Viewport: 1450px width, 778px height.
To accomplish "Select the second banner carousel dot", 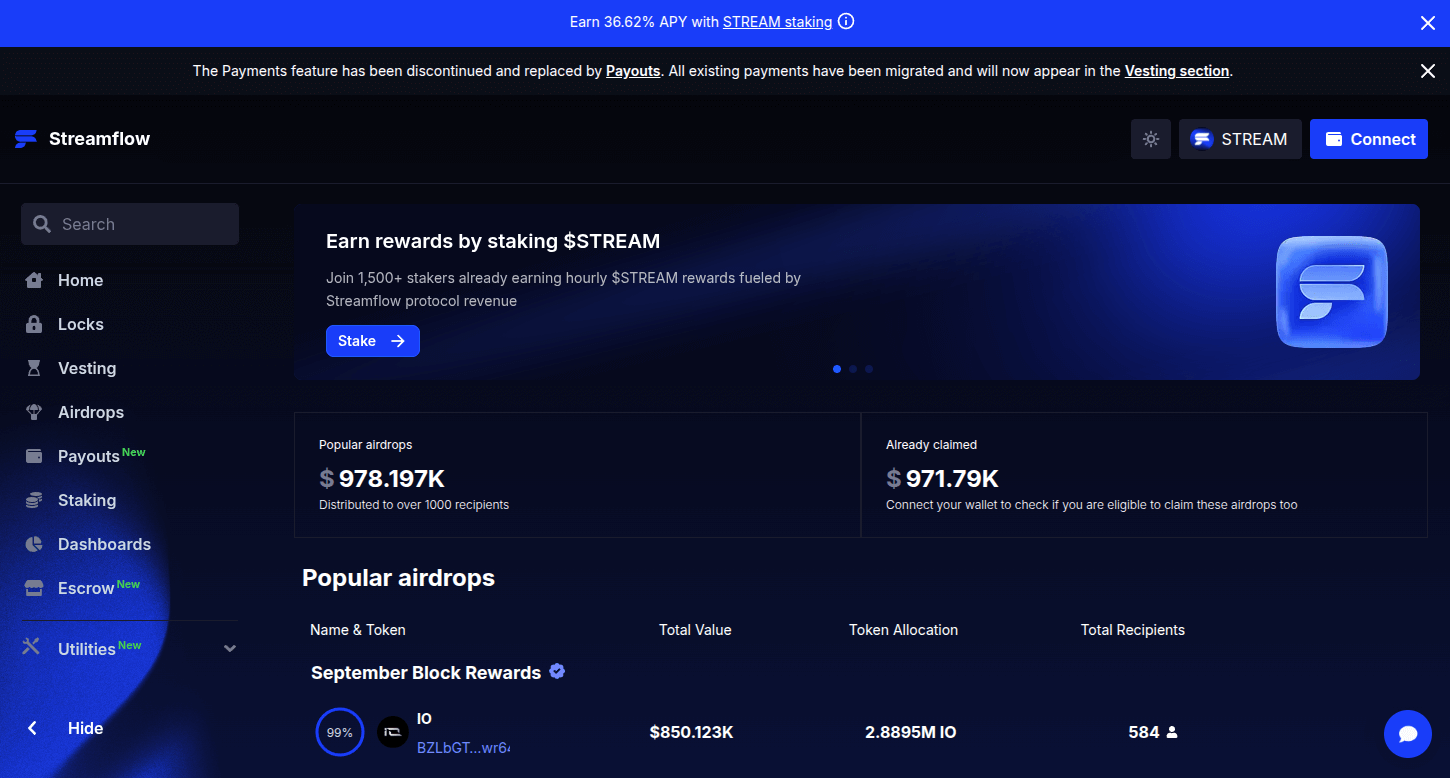I will click(853, 369).
